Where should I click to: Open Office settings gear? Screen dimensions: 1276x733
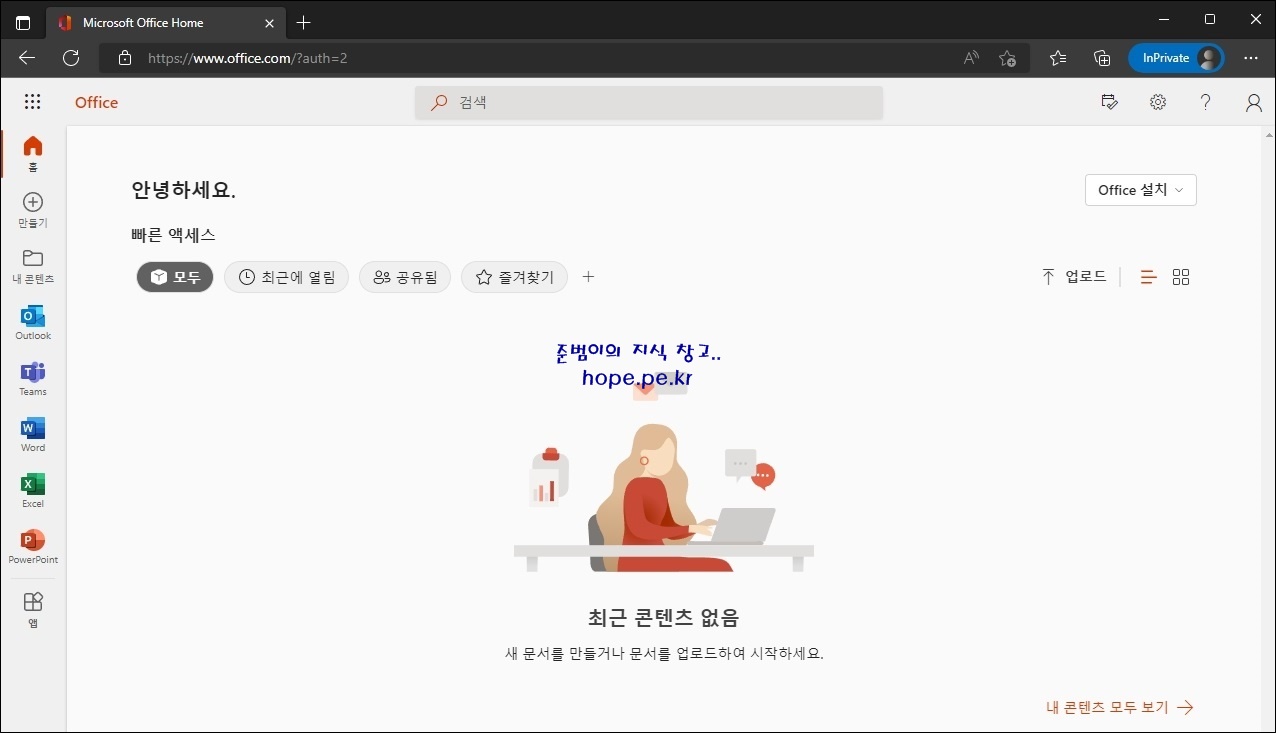click(1158, 102)
